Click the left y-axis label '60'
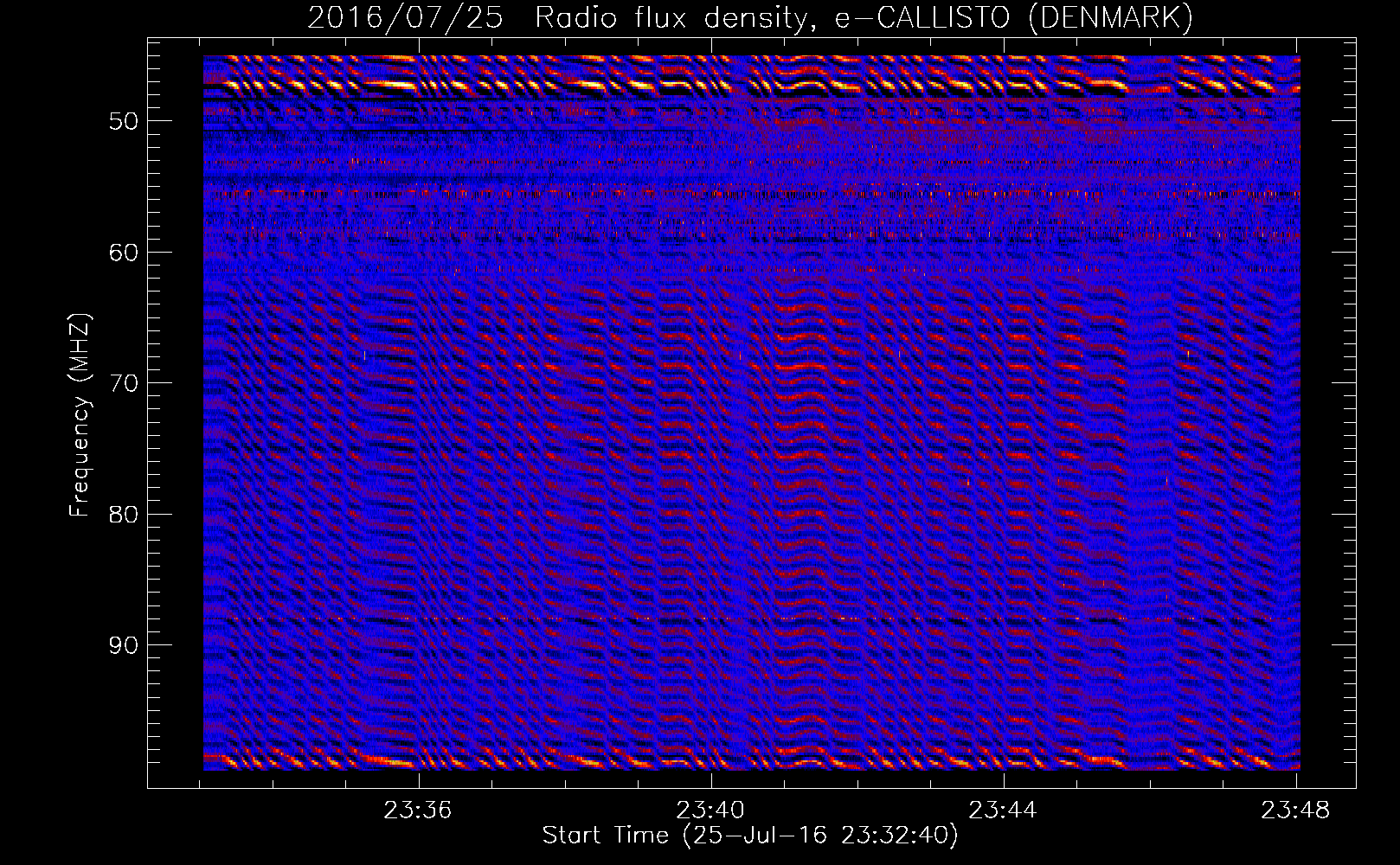1400x865 pixels. [x=123, y=253]
